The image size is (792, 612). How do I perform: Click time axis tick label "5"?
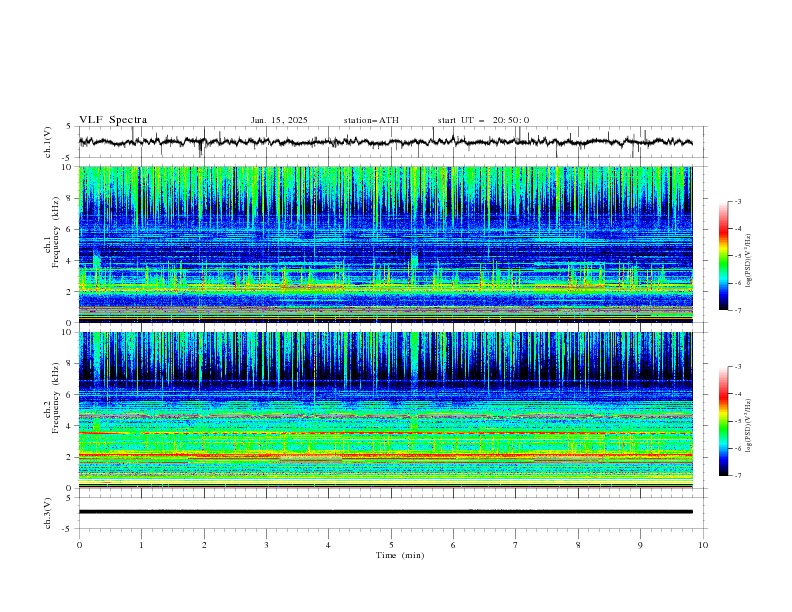coord(391,545)
